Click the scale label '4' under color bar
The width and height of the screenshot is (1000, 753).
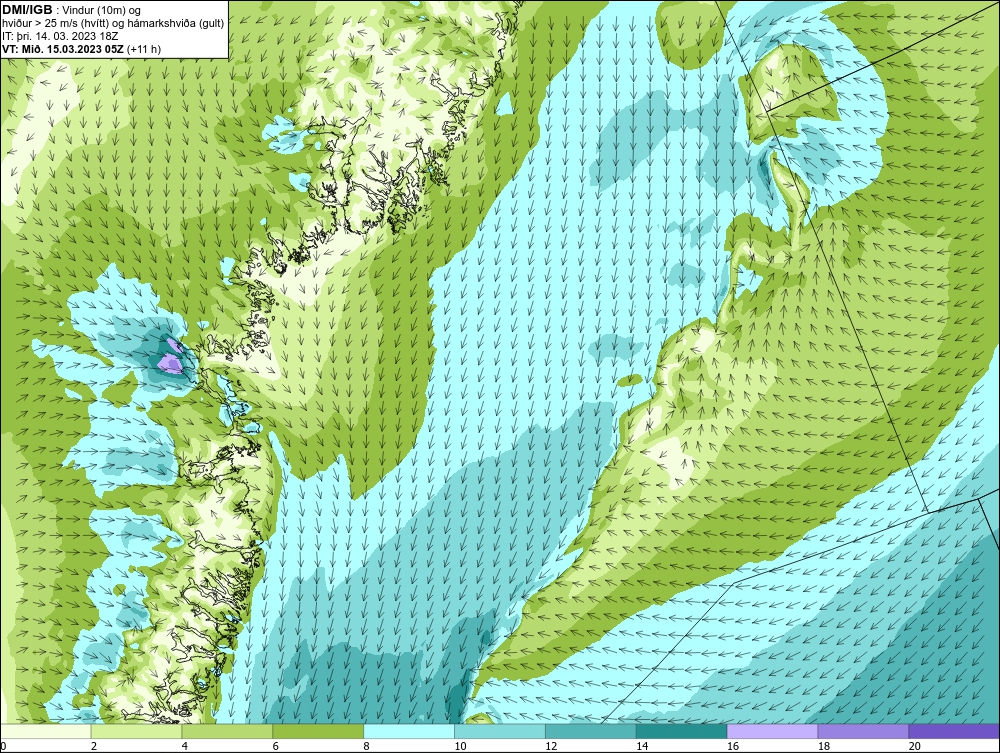click(x=184, y=746)
